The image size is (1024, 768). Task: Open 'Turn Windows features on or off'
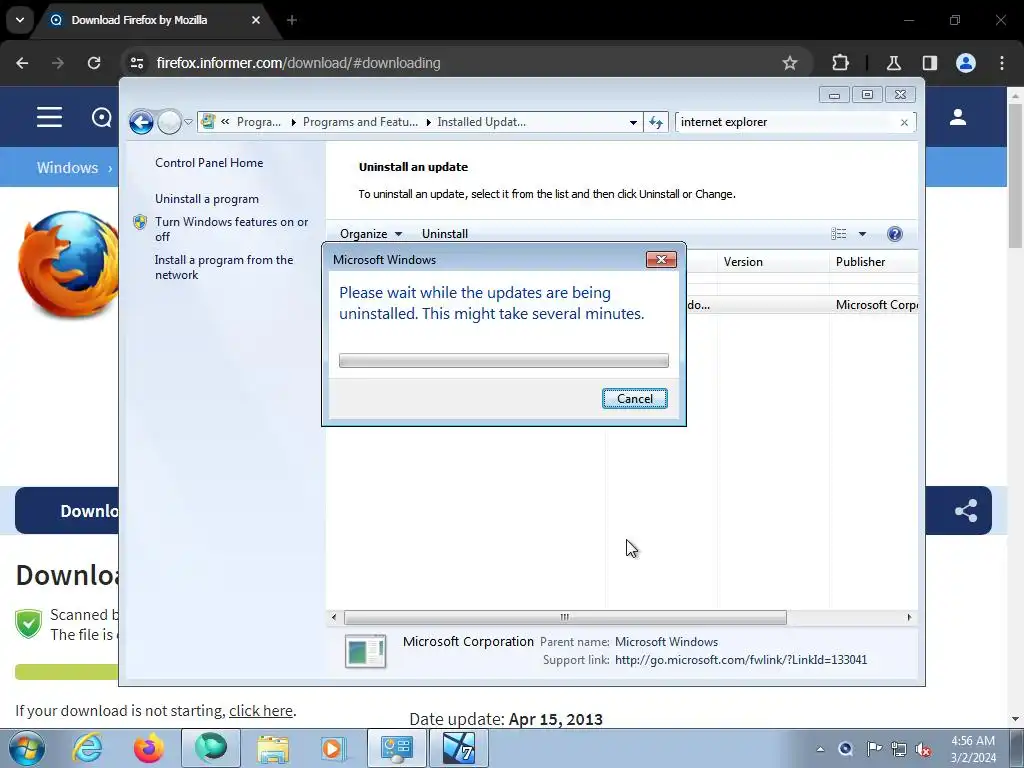point(231,229)
